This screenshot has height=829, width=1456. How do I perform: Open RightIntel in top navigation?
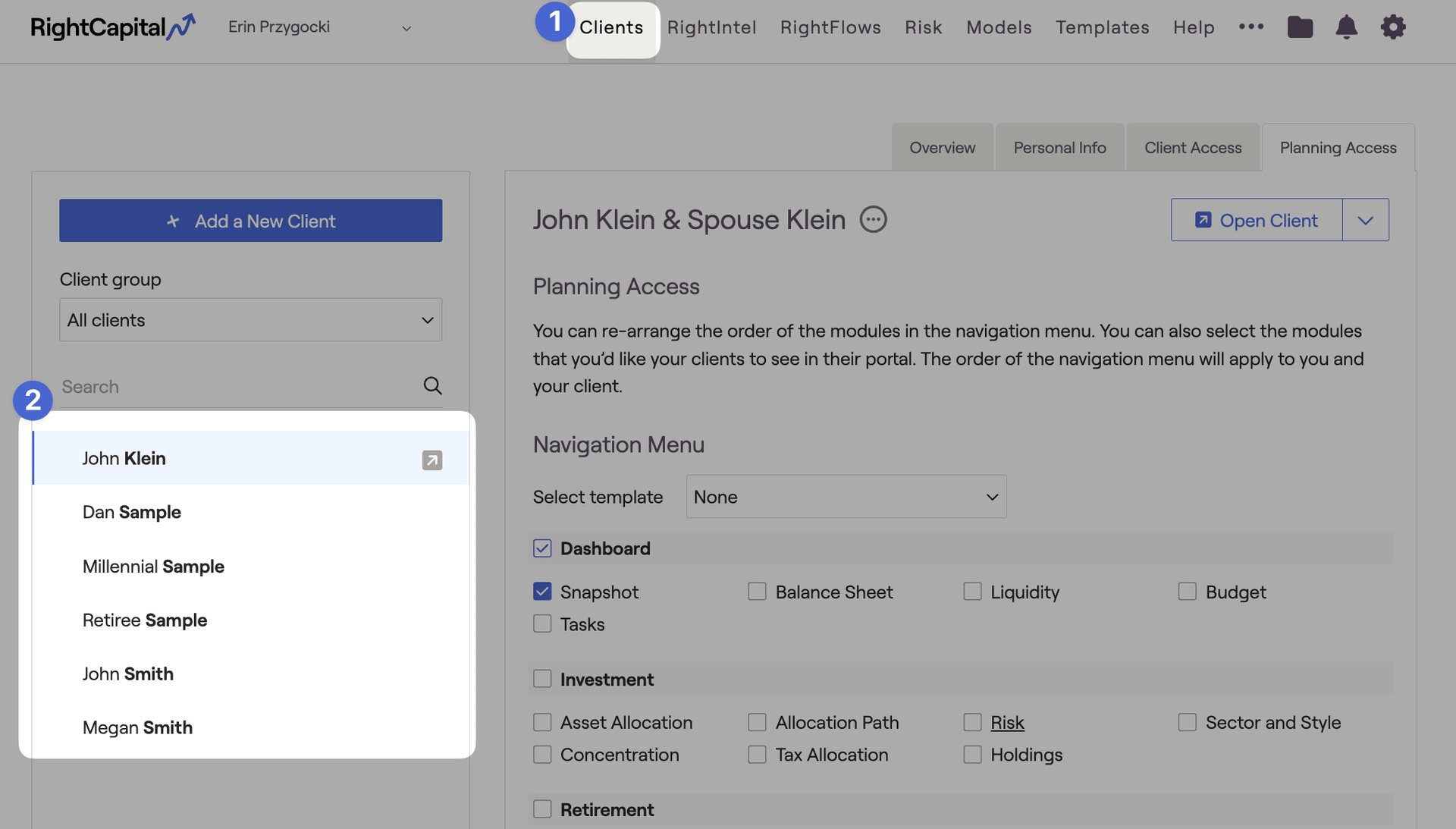(712, 27)
